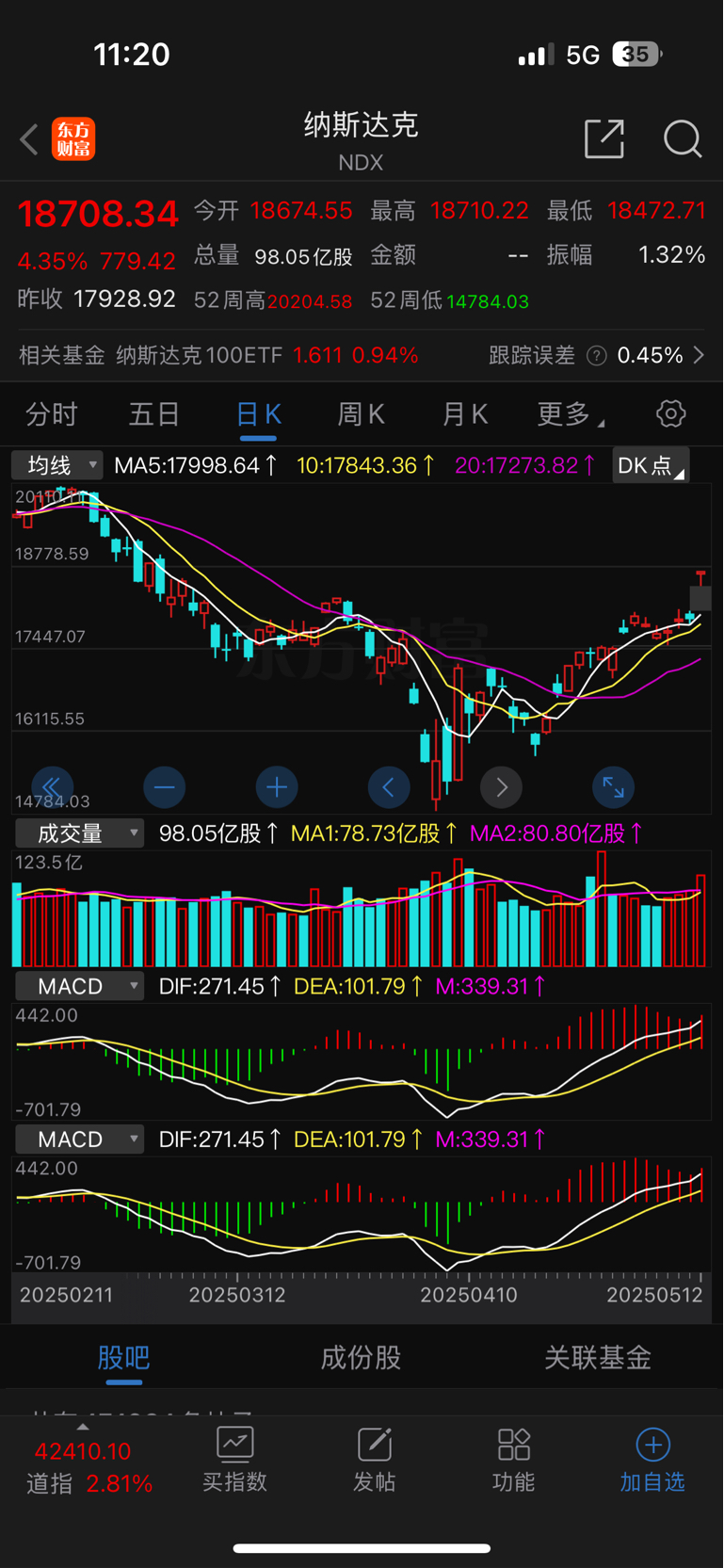The image size is (724, 1568).
Task: Tap volume MA2:80.80亿股 value
Action: pyautogui.click(x=556, y=833)
